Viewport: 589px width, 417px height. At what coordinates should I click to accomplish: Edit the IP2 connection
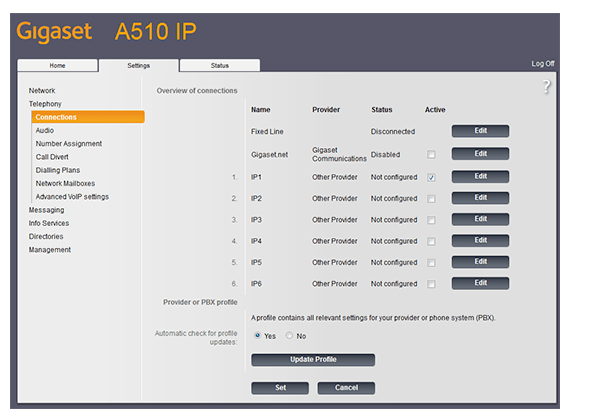480,198
